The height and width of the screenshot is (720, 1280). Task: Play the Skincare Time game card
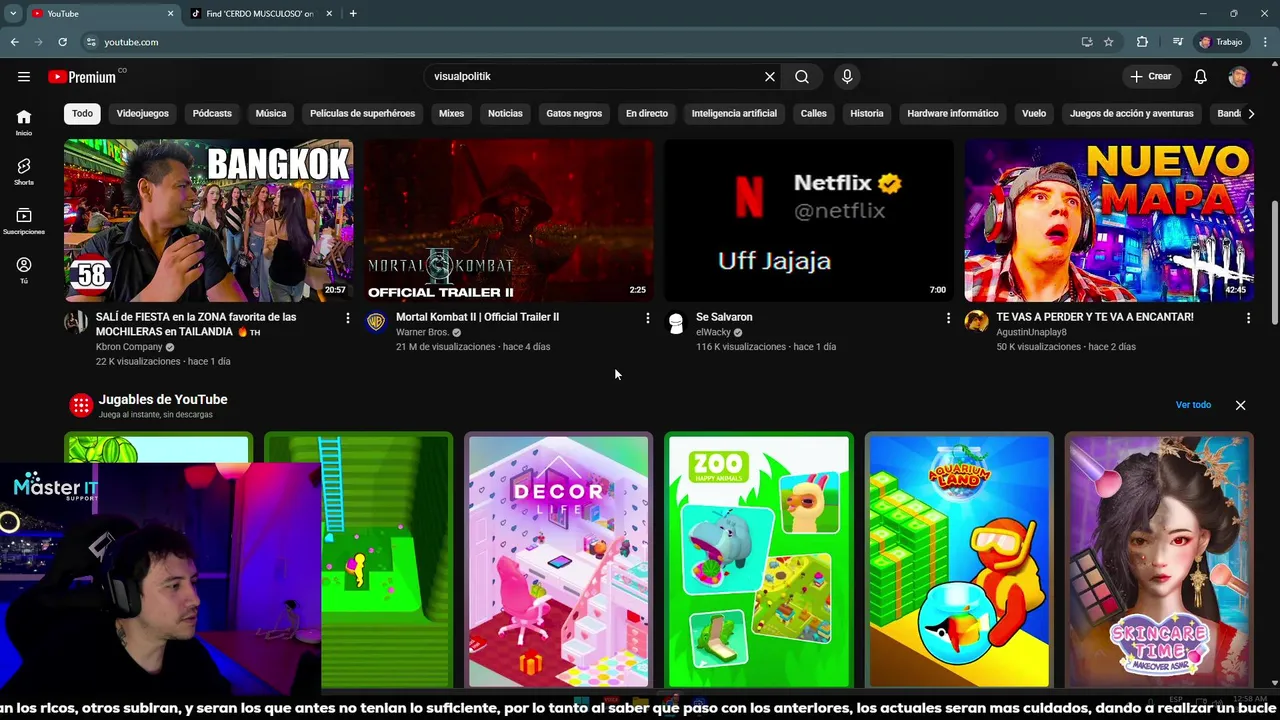pyautogui.click(x=1158, y=561)
